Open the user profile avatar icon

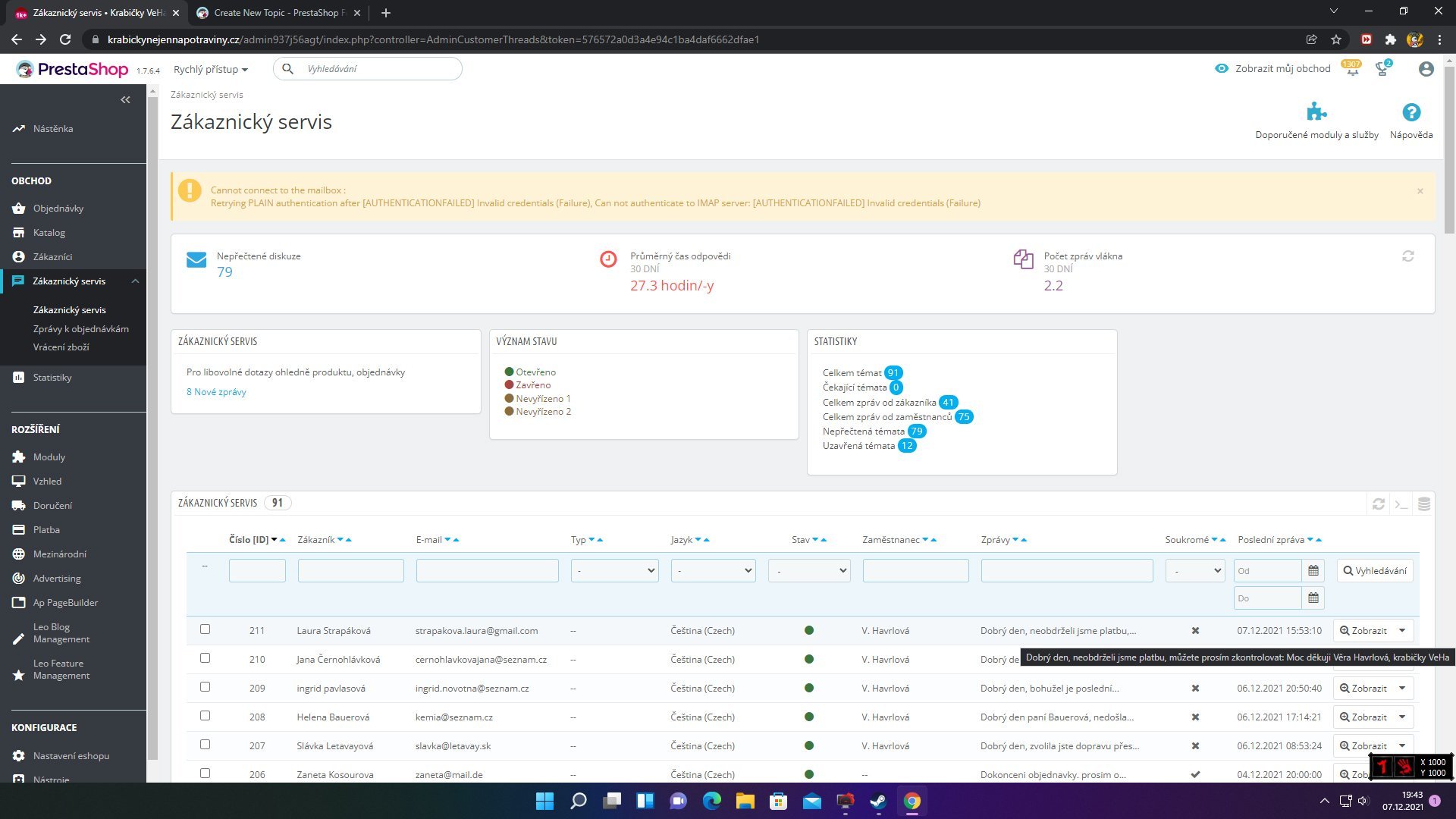1426,69
